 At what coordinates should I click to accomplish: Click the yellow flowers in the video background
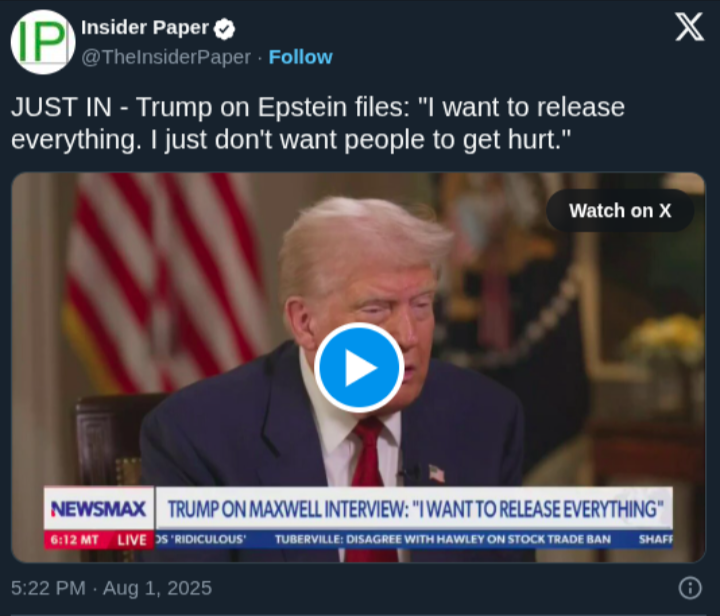(x=666, y=335)
